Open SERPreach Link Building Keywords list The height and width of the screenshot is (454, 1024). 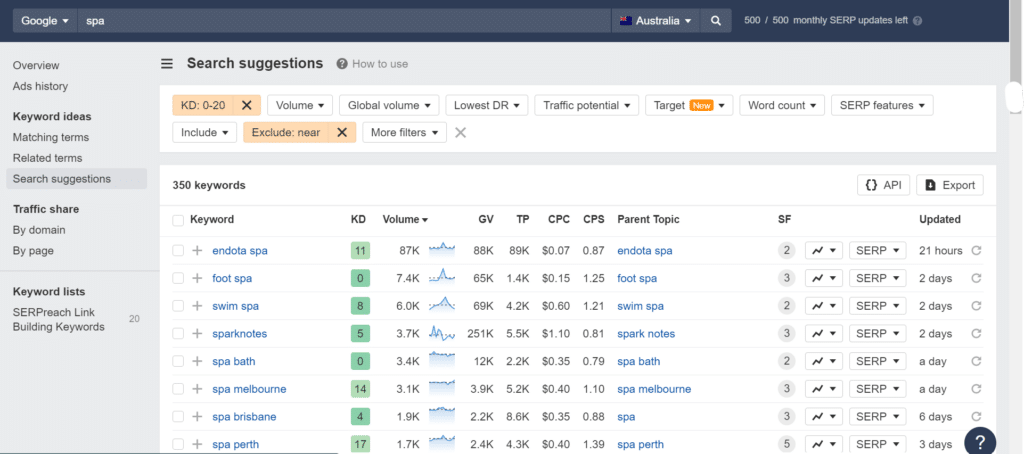59,319
